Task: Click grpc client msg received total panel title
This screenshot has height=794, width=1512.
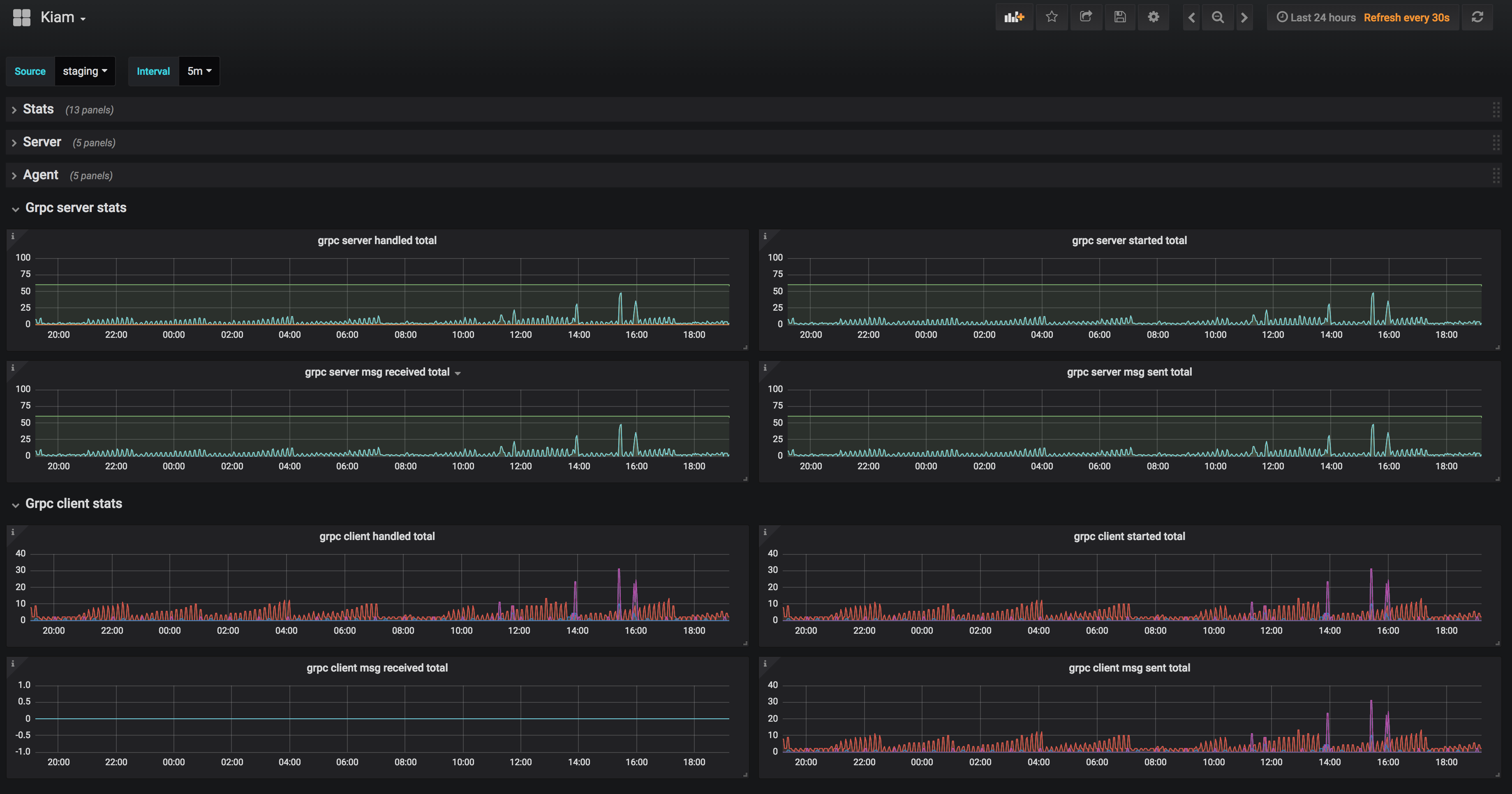Action: 377,667
